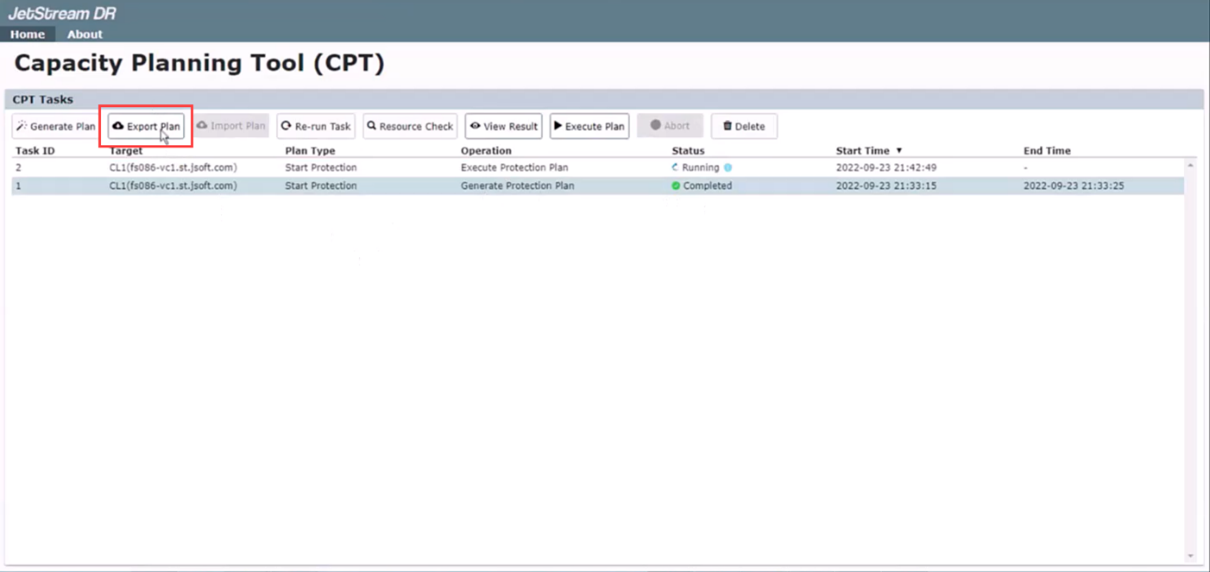The image size is (1210, 572).
Task: Sort the table by Task ID column
Action: pyautogui.click(x=35, y=151)
